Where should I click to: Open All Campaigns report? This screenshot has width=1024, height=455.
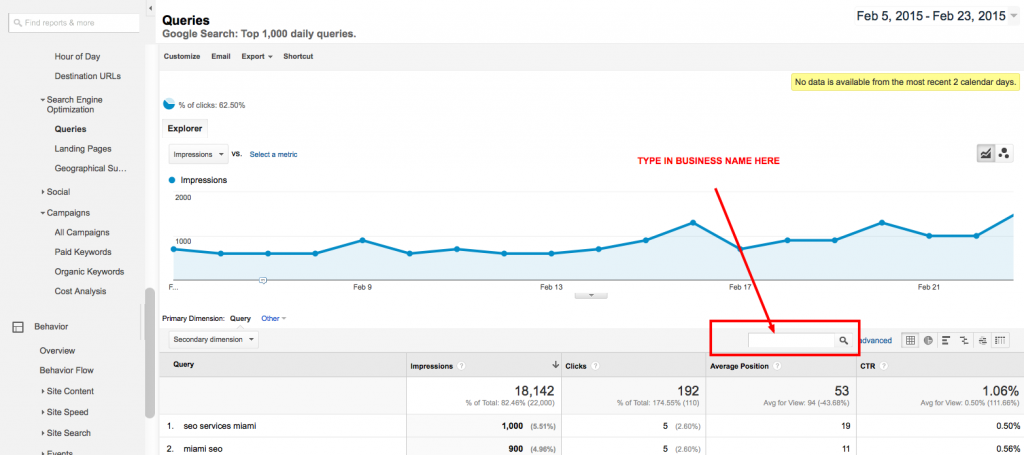[x=82, y=232]
